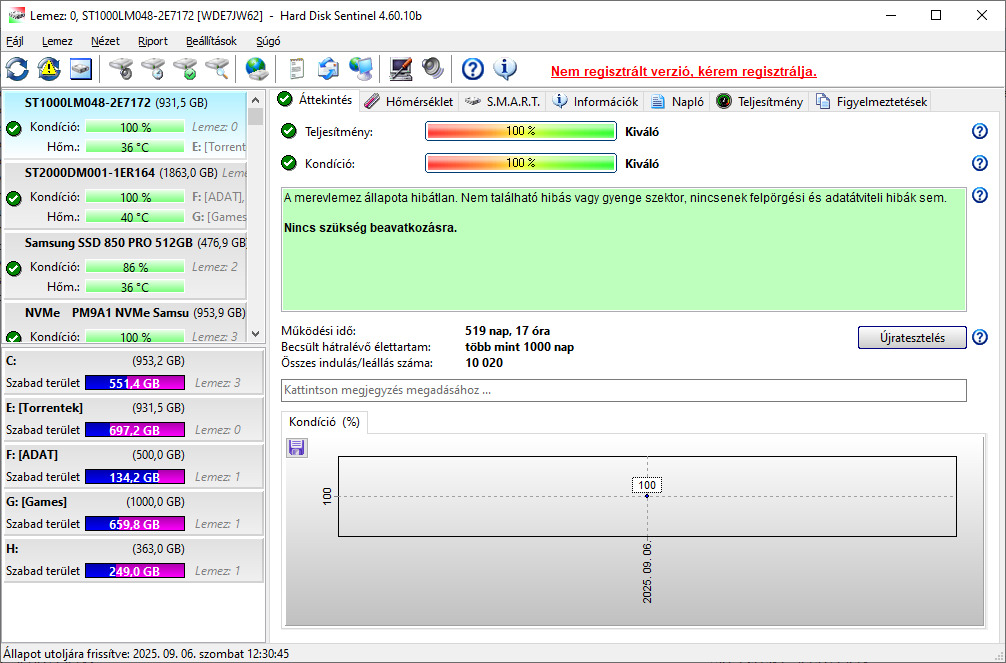Viewport: 1006px width, 663px height.
Task: Click the envelope with blue arrows icon
Action: click(x=328, y=69)
